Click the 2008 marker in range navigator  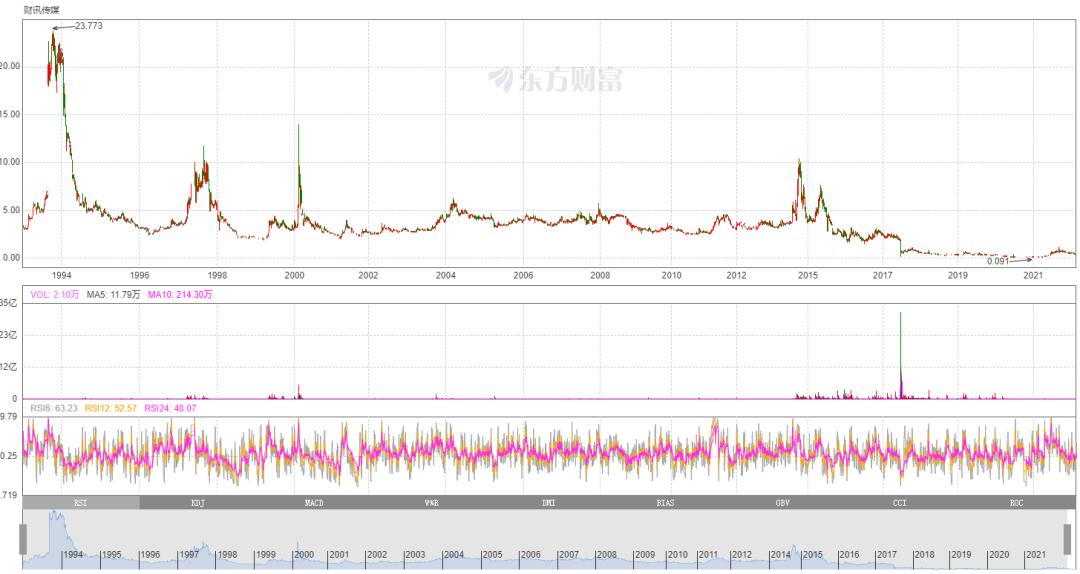coord(607,554)
